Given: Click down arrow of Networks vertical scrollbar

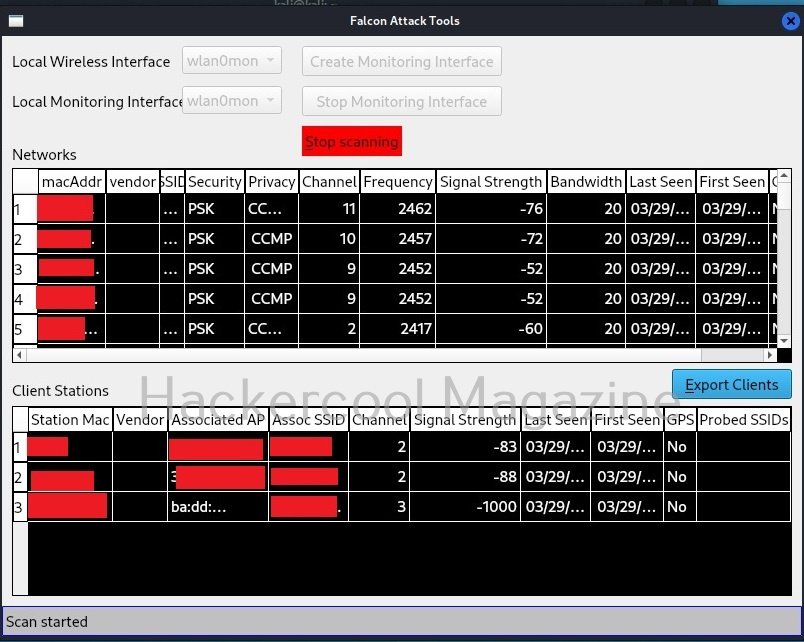Looking at the screenshot, I should (784, 341).
